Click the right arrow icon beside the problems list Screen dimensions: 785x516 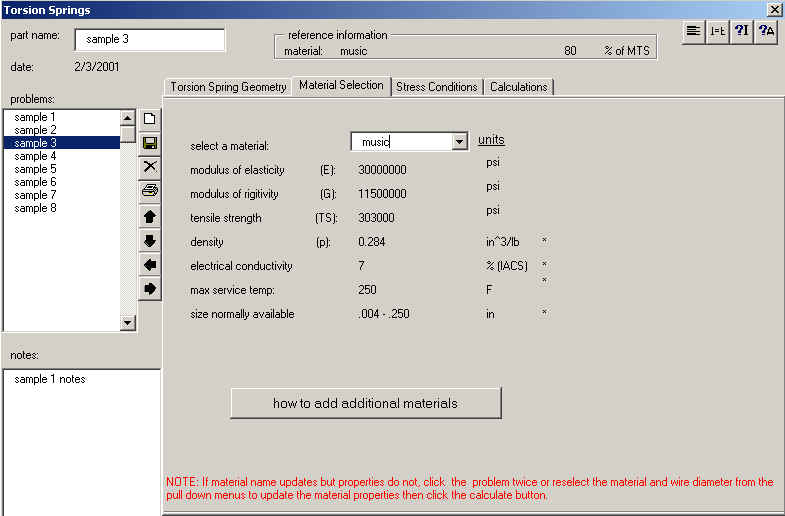click(x=150, y=288)
